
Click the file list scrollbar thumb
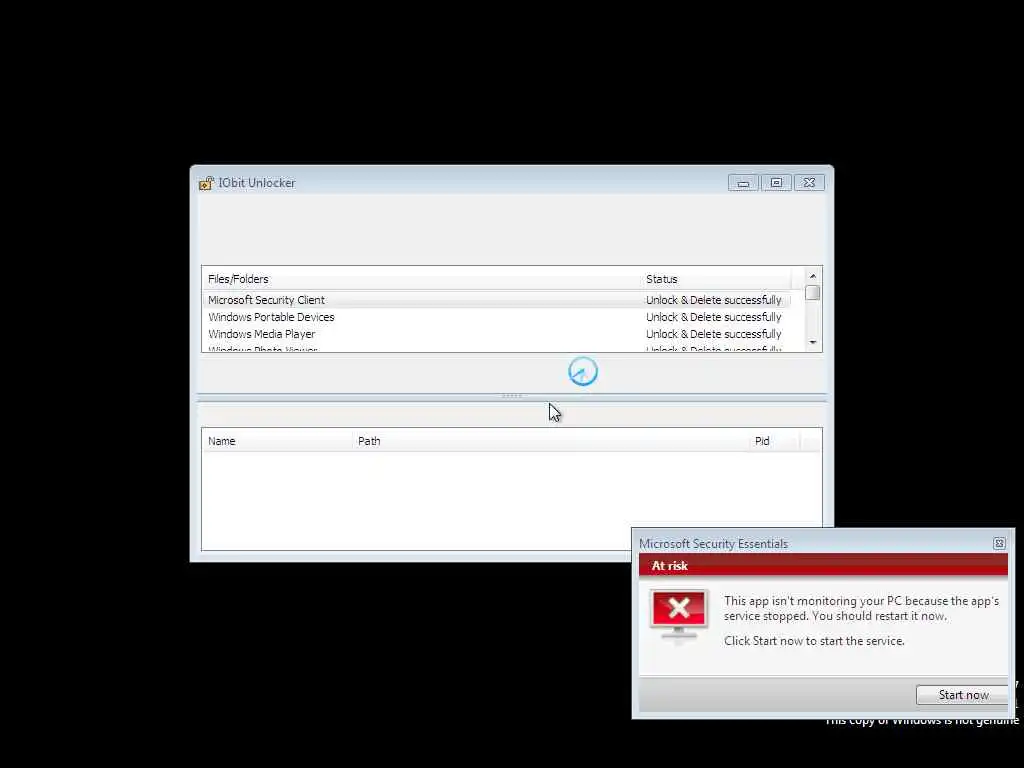point(812,293)
